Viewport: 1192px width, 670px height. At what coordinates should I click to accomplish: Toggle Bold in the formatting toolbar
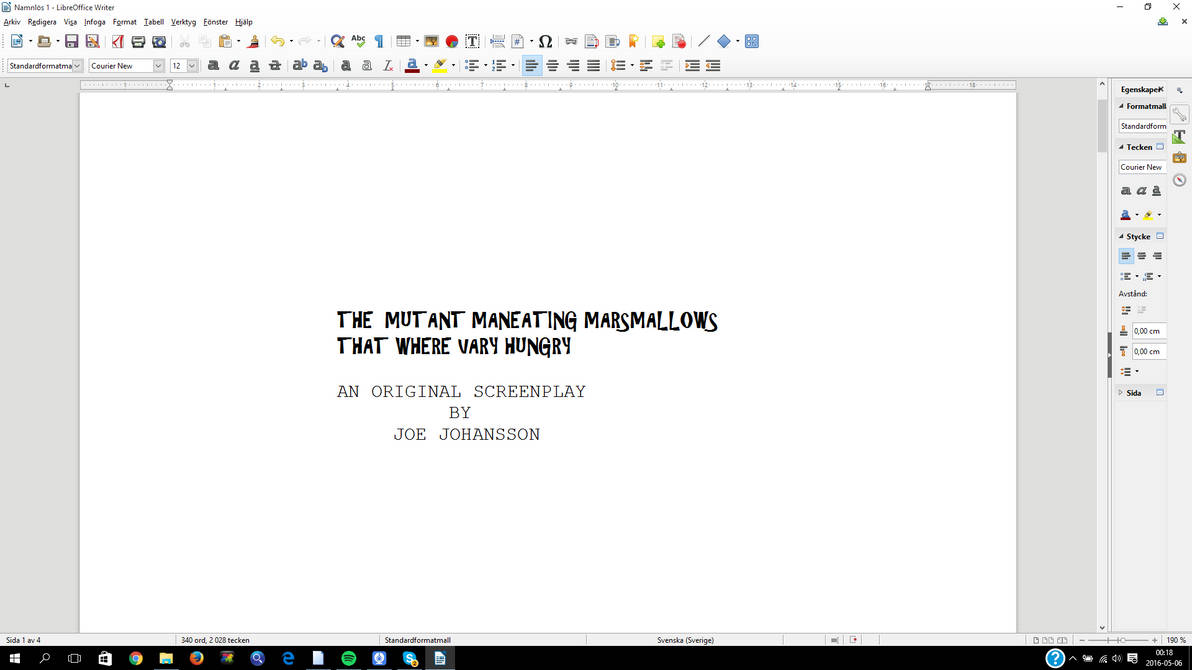point(214,65)
